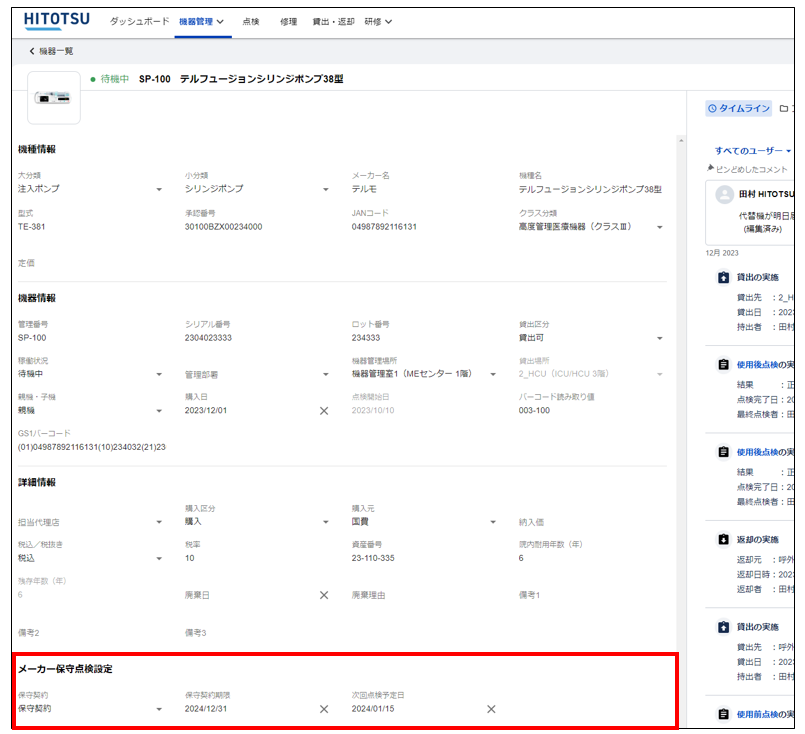
Task: Click the 備考1 field
Action: pyautogui.click(x=590, y=595)
